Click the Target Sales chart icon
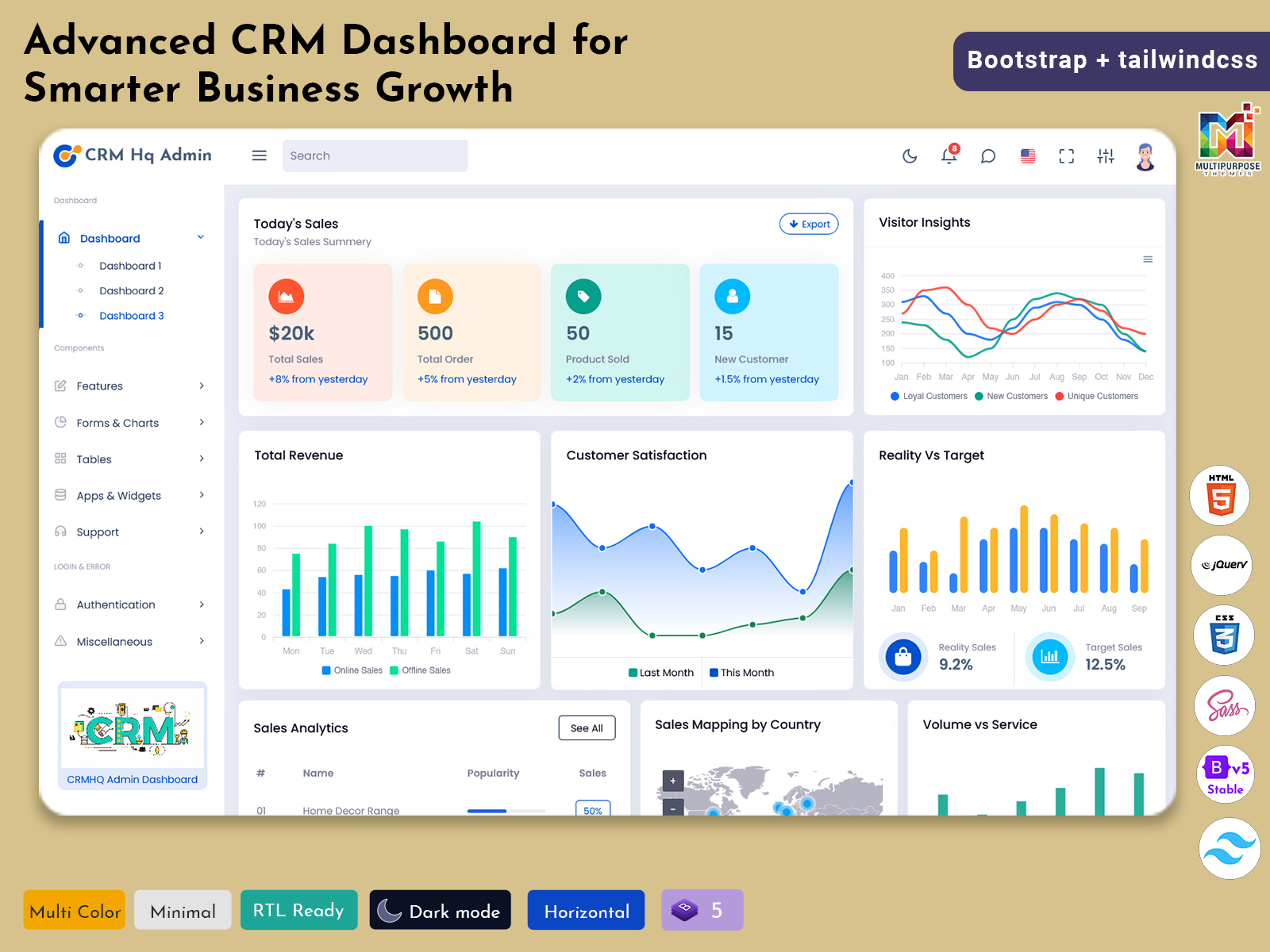Image resolution: width=1270 pixels, height=952 pixels. click(1049, 657)
